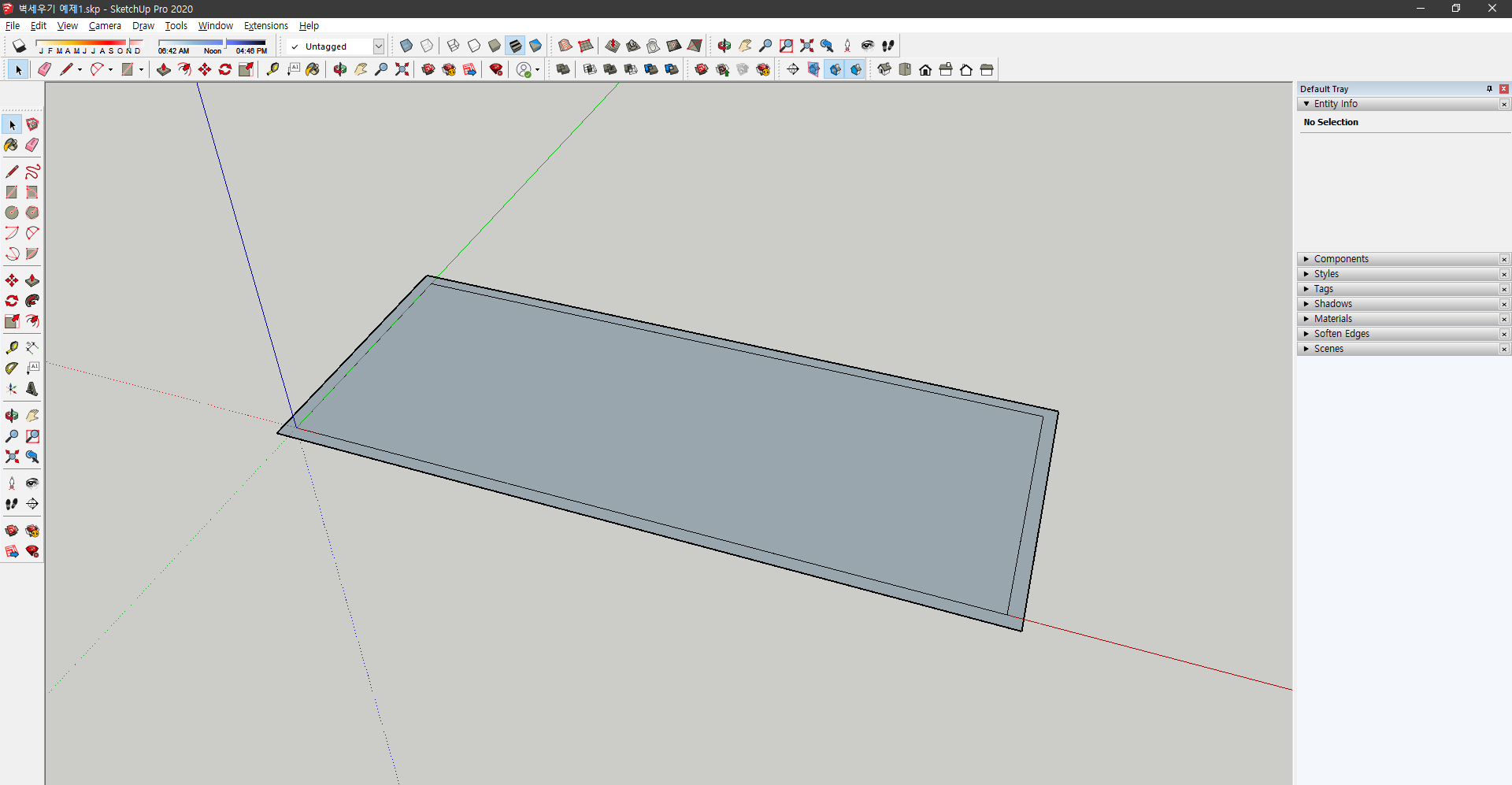
Task: Toggle Display Section Planes button
Action: click(813, 69)
